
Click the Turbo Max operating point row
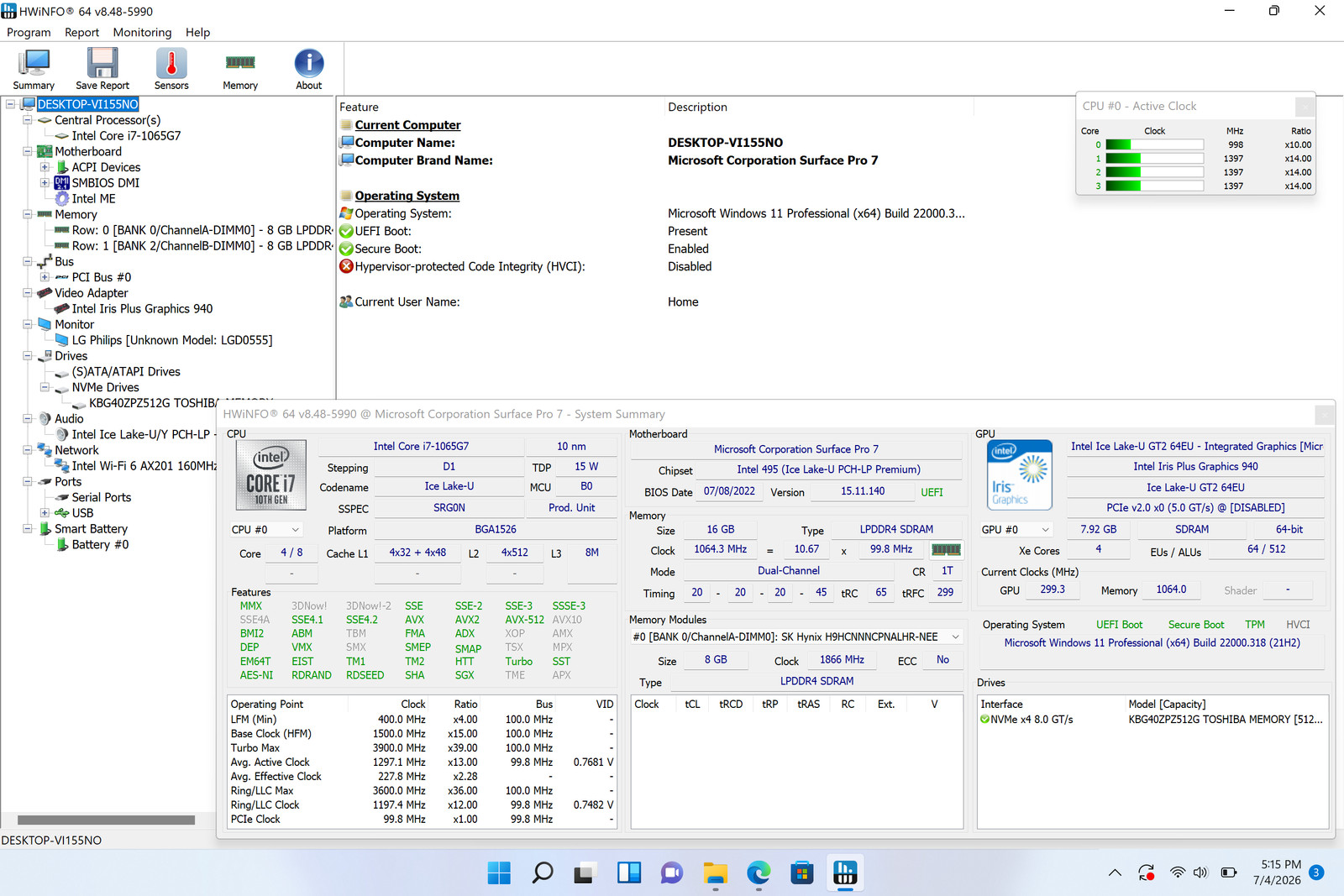coord(423,748)
